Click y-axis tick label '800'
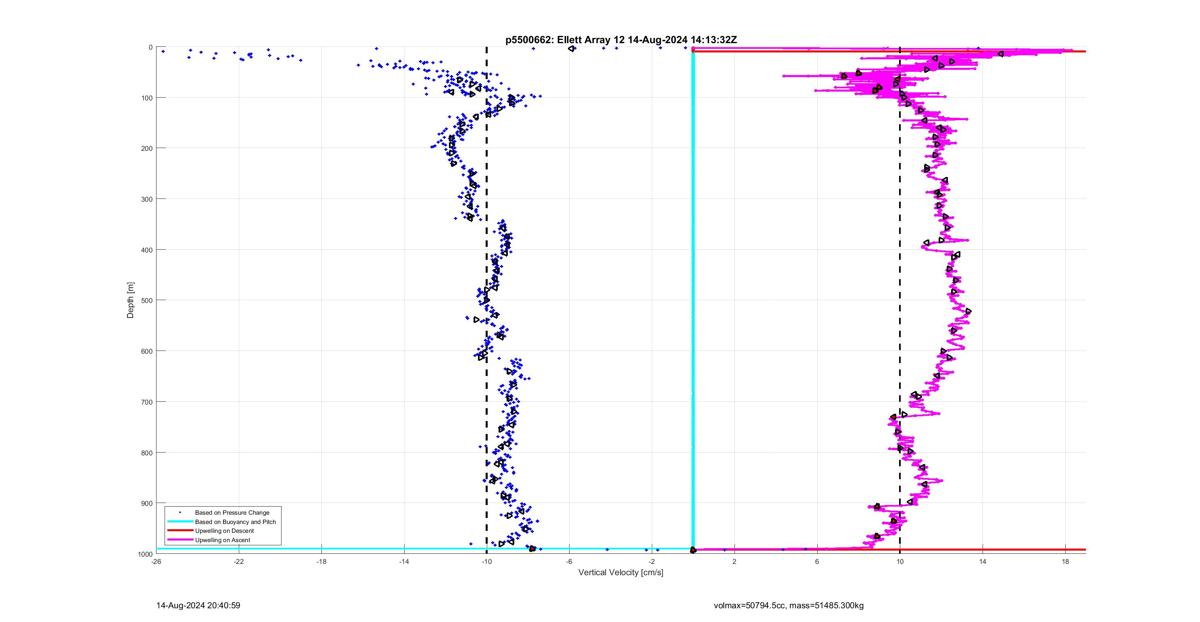 point(145,453)
